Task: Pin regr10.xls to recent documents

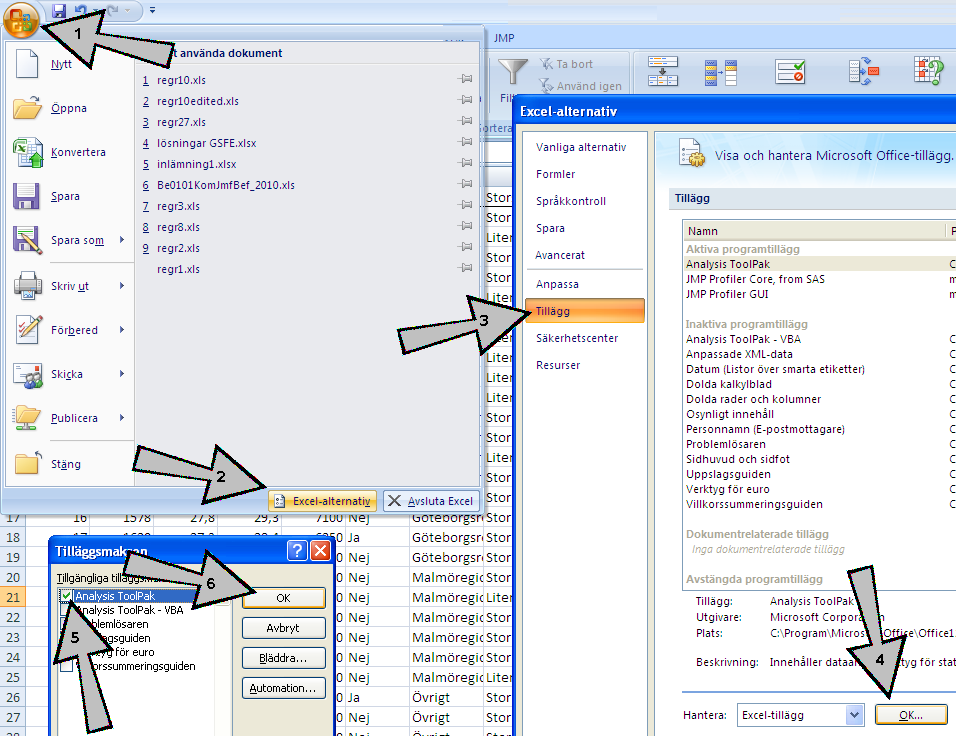Action: 465,79
